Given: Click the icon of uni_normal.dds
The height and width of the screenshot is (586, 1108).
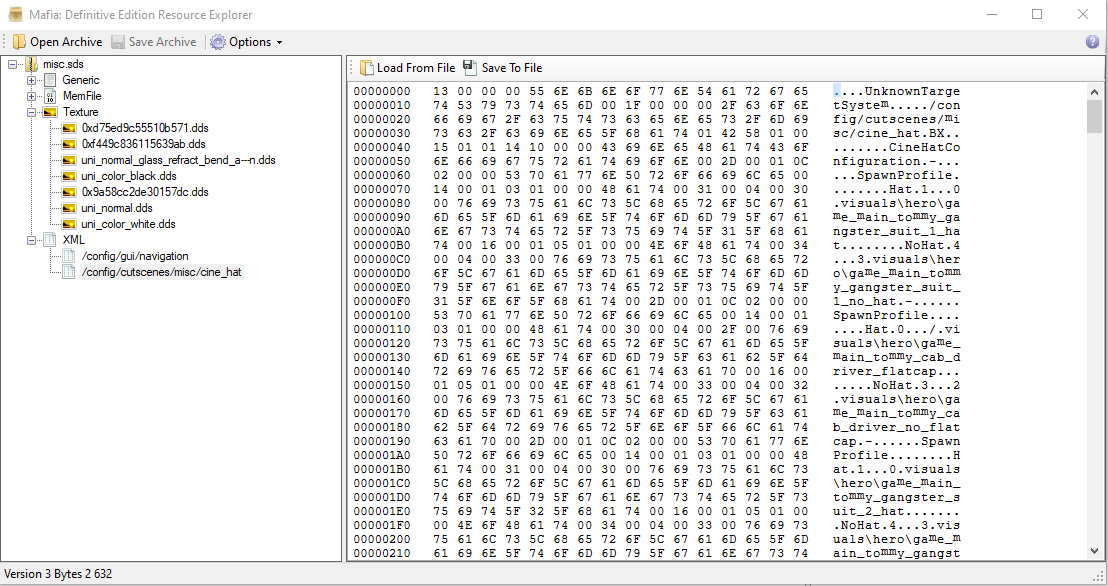Looking at the screenshot, I should coord(69,208).
